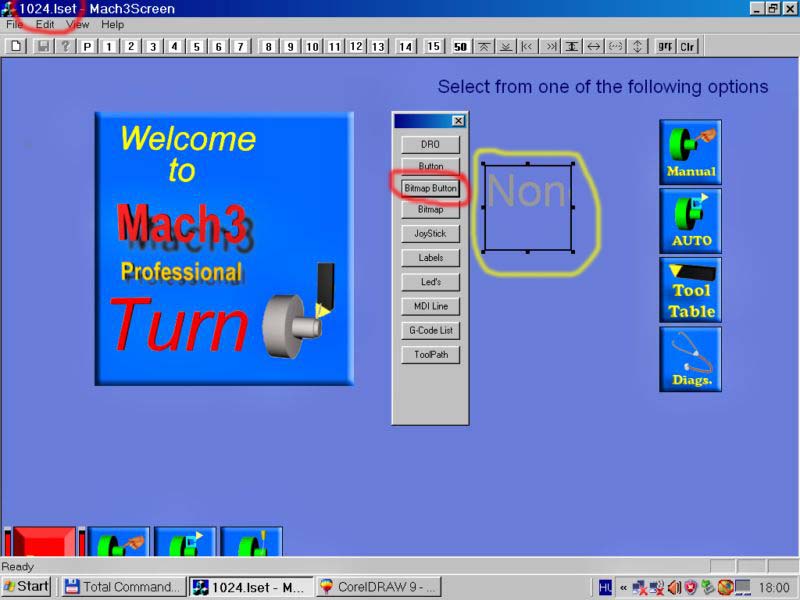Switch to CorelDRAW 9 in taskbar
Screen dimensions: 800x600
378,587
